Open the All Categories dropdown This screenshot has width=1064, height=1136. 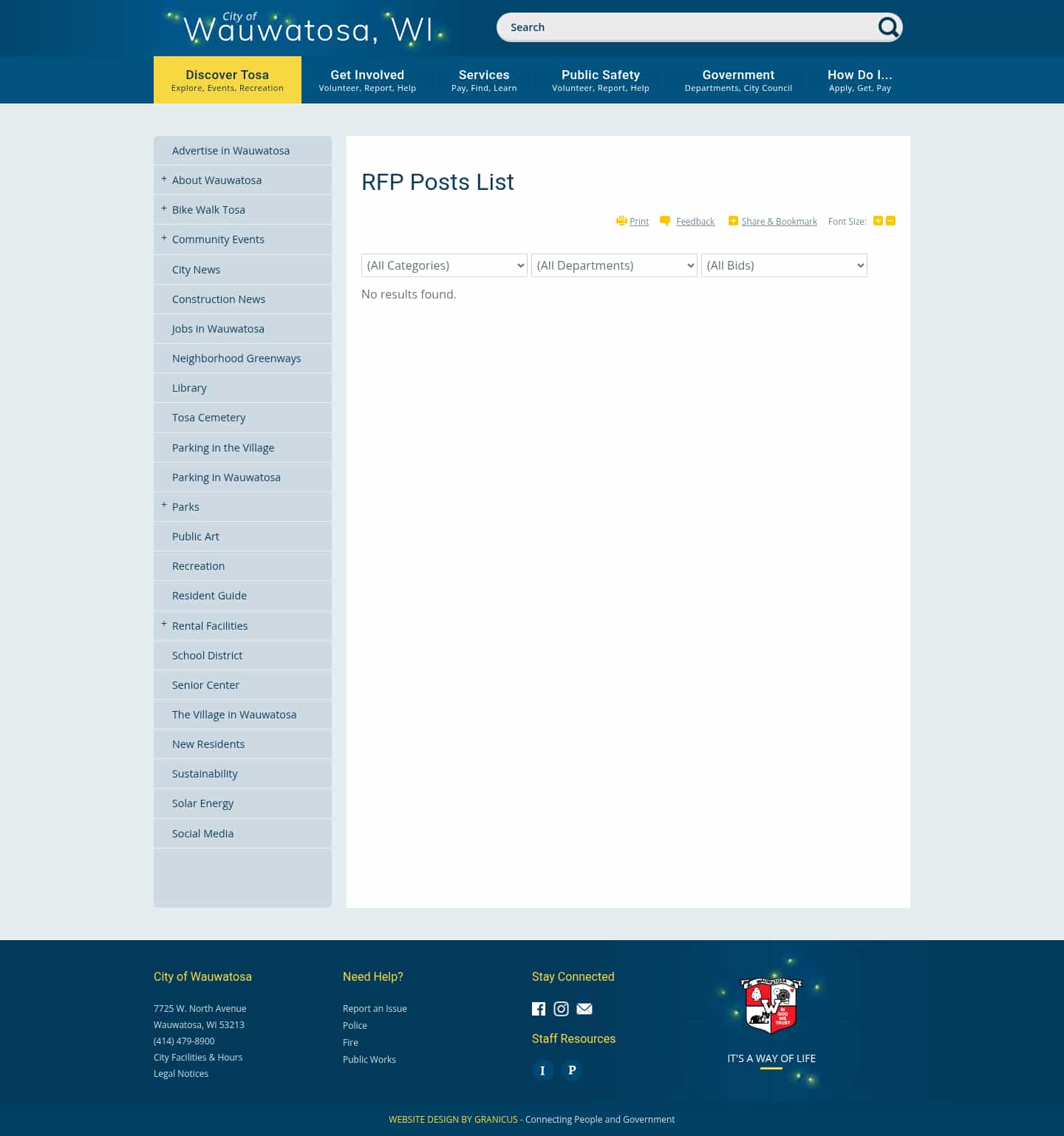coord(444,265)
